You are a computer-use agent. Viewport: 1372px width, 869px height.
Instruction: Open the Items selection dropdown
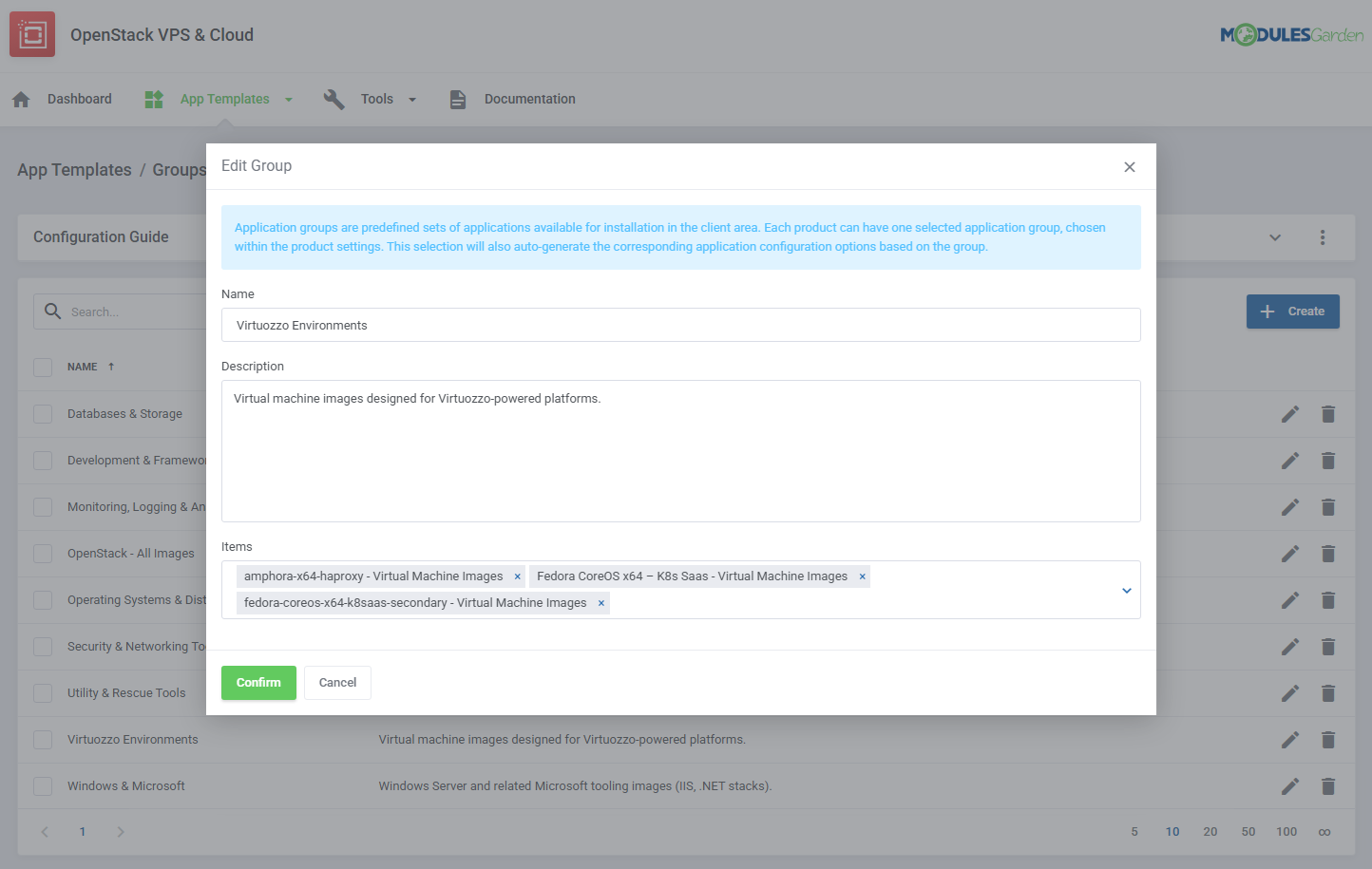coord(1127,590)
